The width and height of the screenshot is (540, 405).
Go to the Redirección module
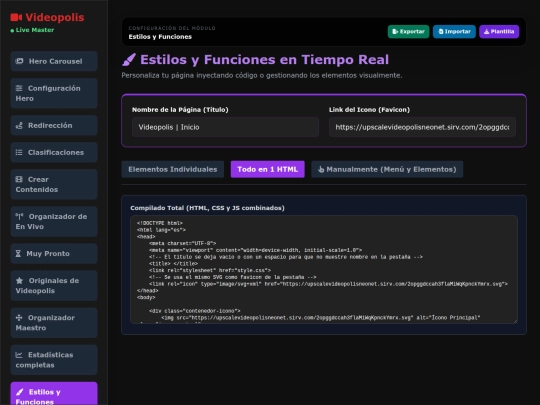point(54,125)
